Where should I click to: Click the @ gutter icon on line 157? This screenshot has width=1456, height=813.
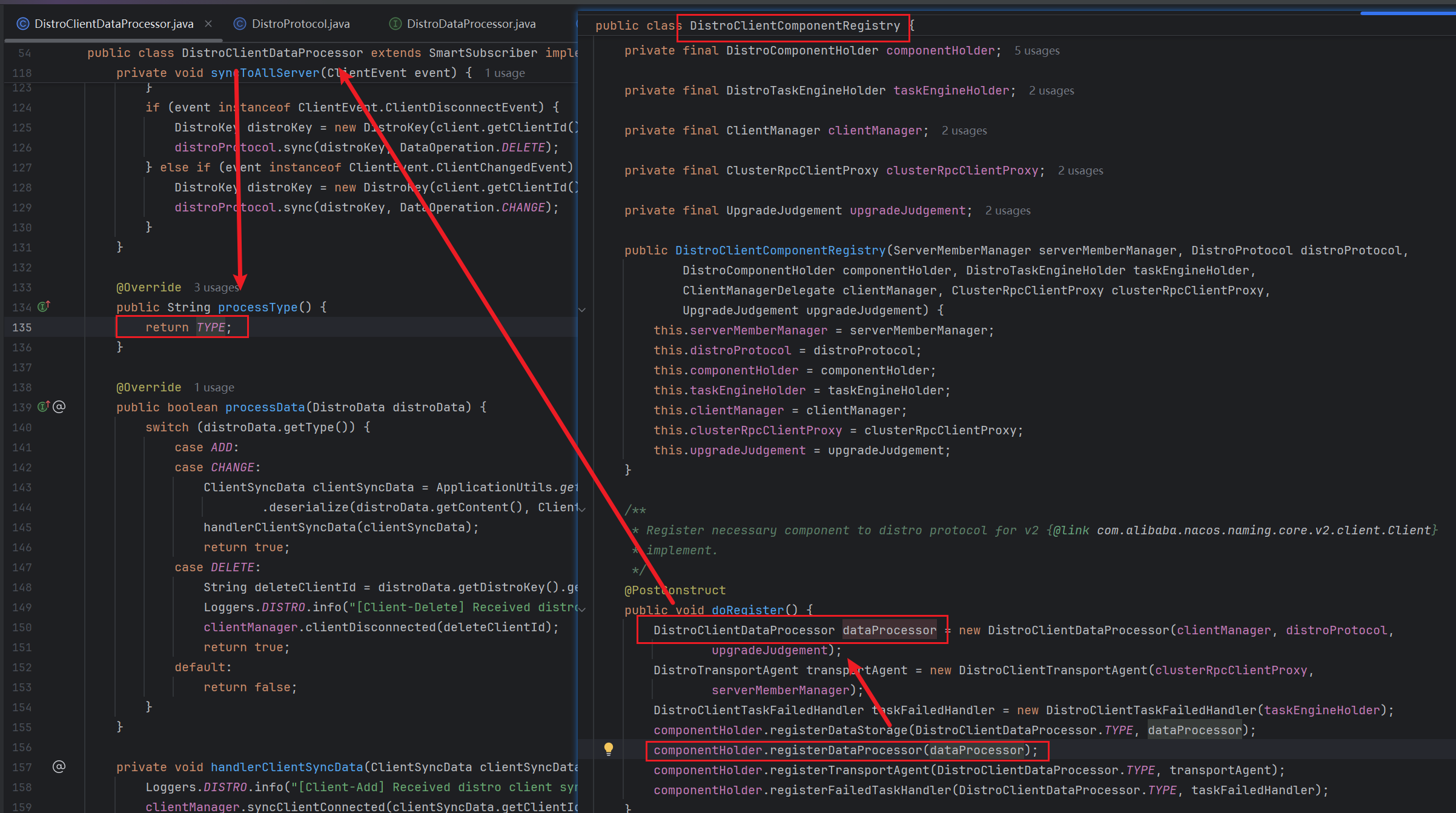[x=59, y=766]
